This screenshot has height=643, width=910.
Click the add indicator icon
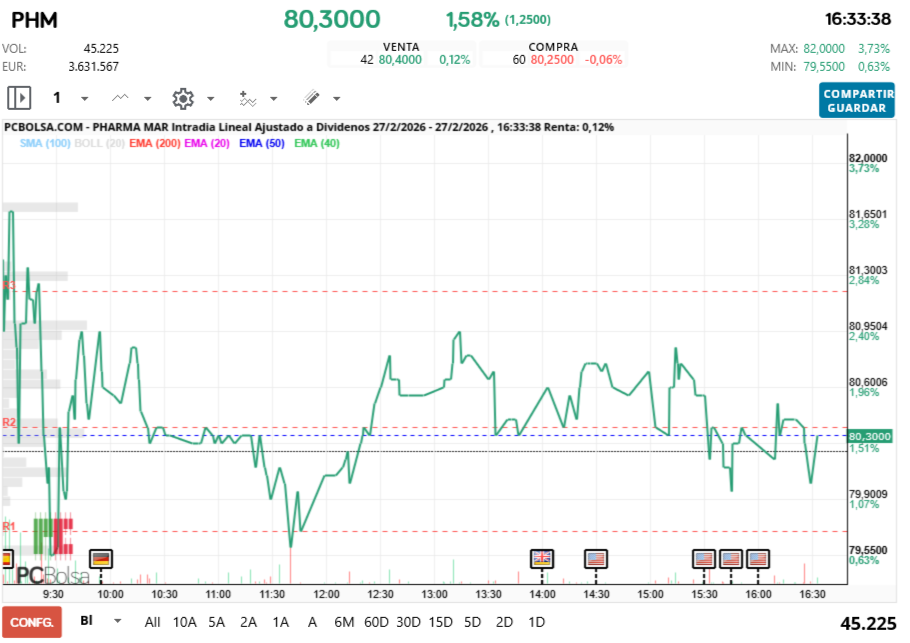coord(247,98)
